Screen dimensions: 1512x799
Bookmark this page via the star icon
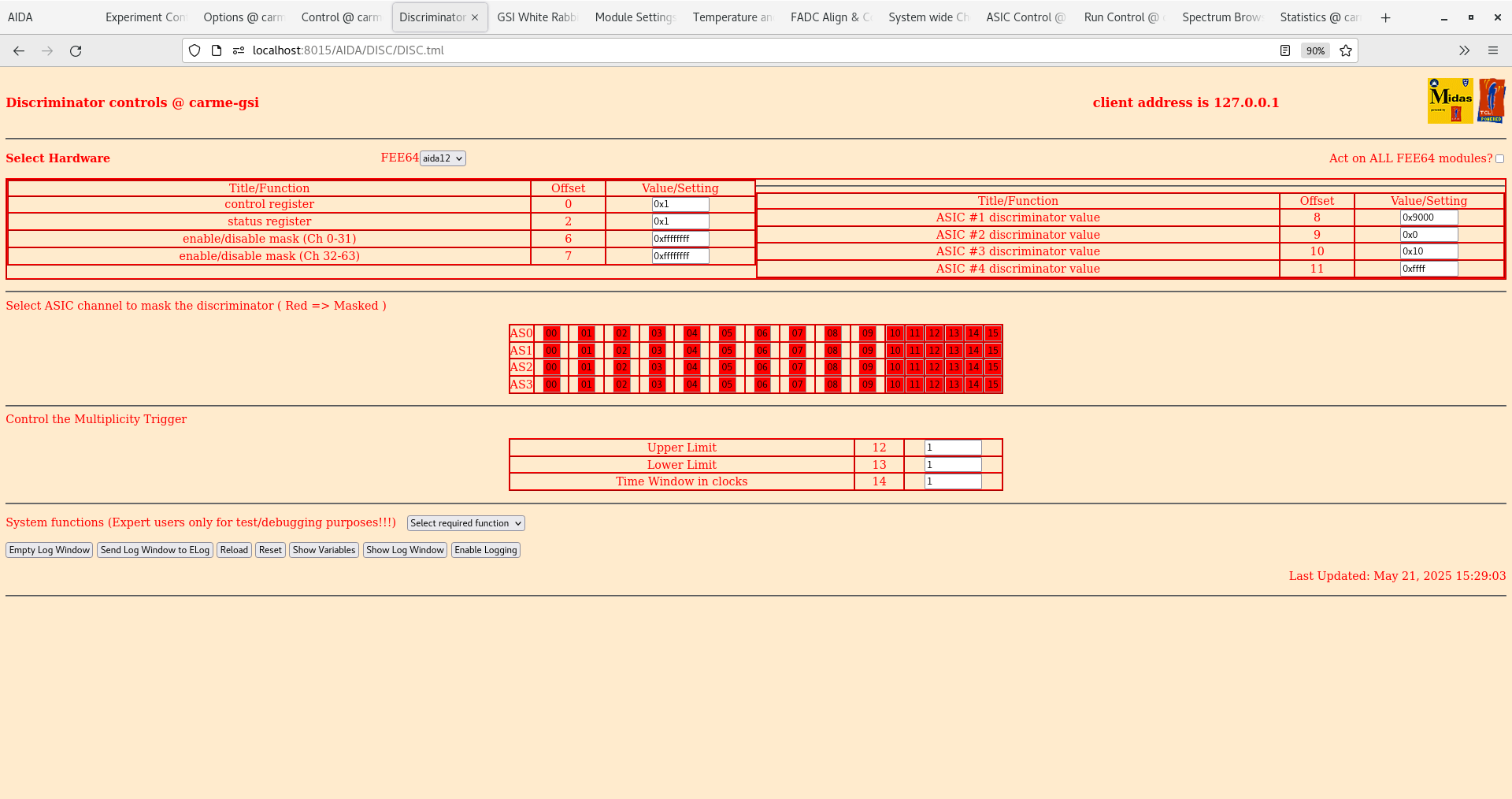click(1346, 50)
